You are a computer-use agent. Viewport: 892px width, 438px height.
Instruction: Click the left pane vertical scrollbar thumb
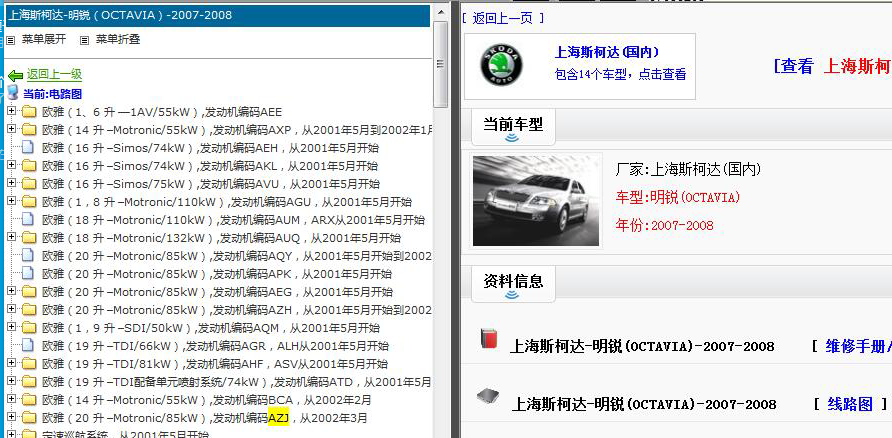pos(440,64)
